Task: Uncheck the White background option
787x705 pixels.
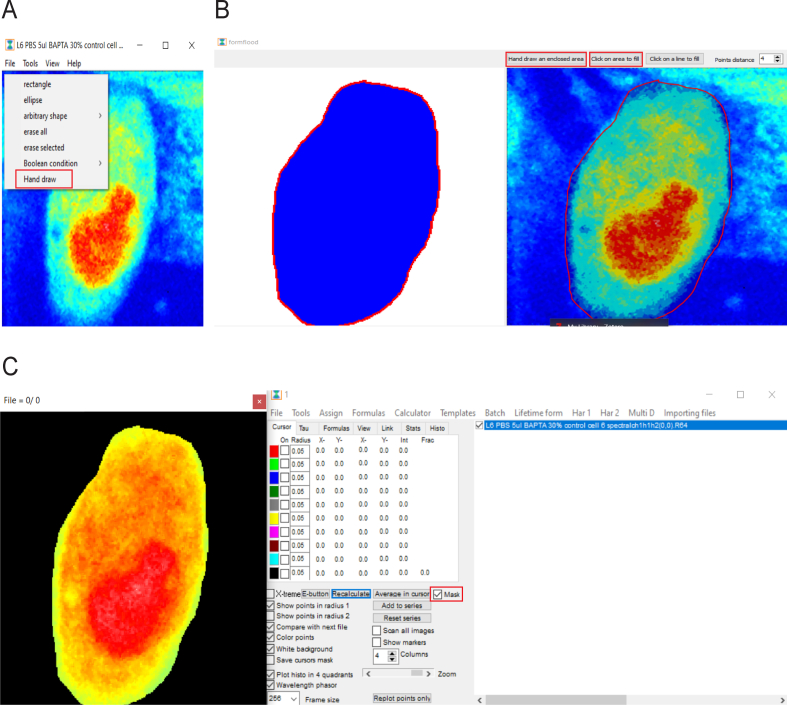Action: pos(271,649)
